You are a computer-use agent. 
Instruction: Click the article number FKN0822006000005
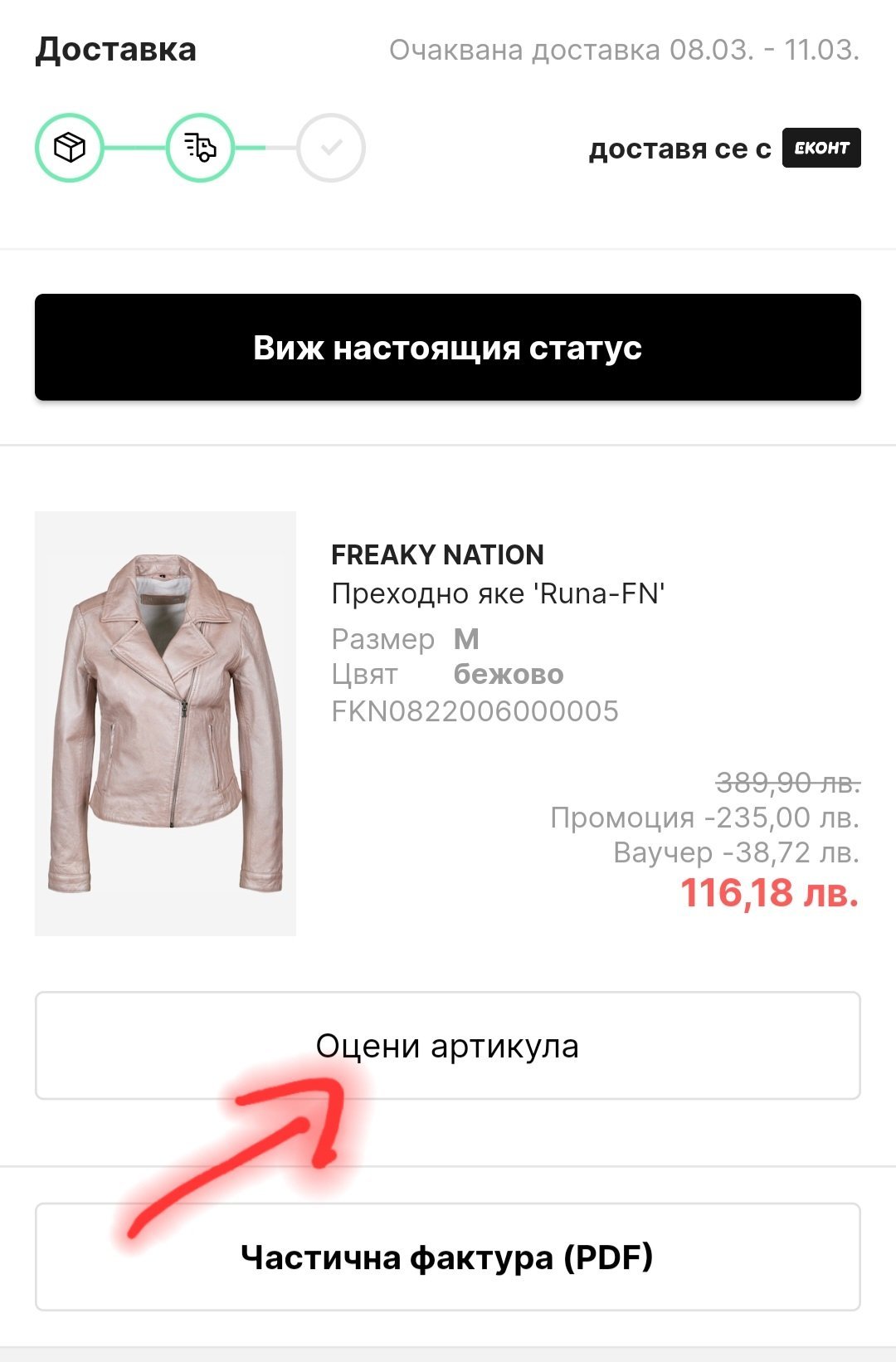(x=475, y=711)
